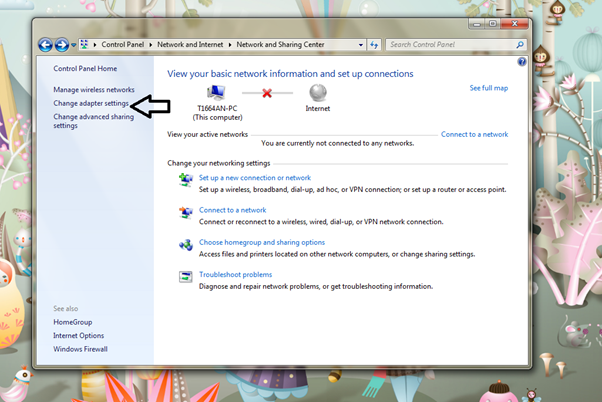
Task: Select Control Panel breadcrumb
Action: [x=122, y=45]
